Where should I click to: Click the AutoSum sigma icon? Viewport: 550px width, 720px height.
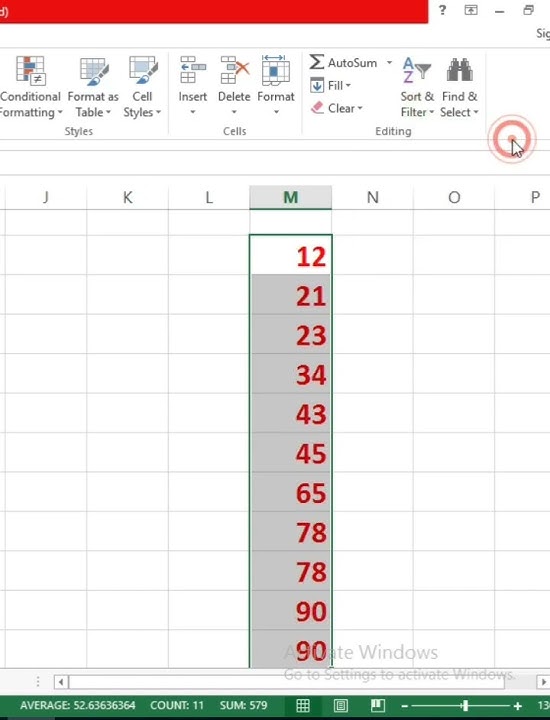click(x=316, y=62)
